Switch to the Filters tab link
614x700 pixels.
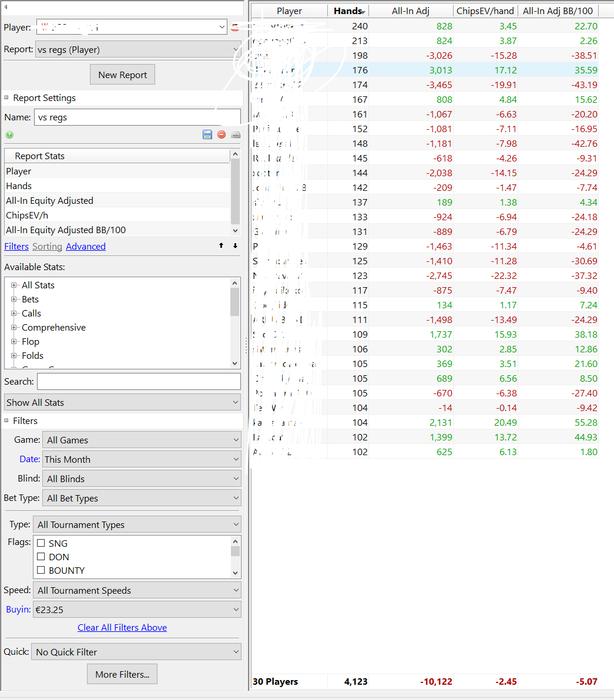[x=17, y=246]
